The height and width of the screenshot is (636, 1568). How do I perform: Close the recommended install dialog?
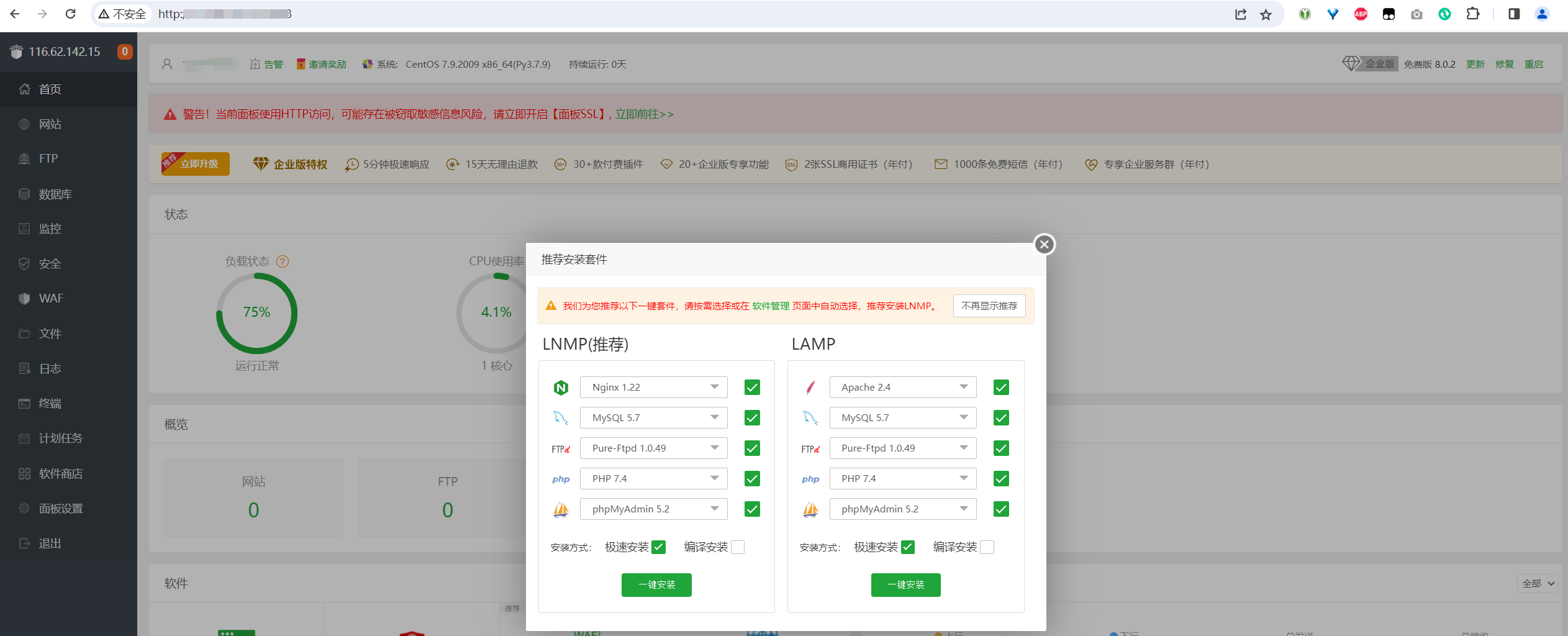1045,245
